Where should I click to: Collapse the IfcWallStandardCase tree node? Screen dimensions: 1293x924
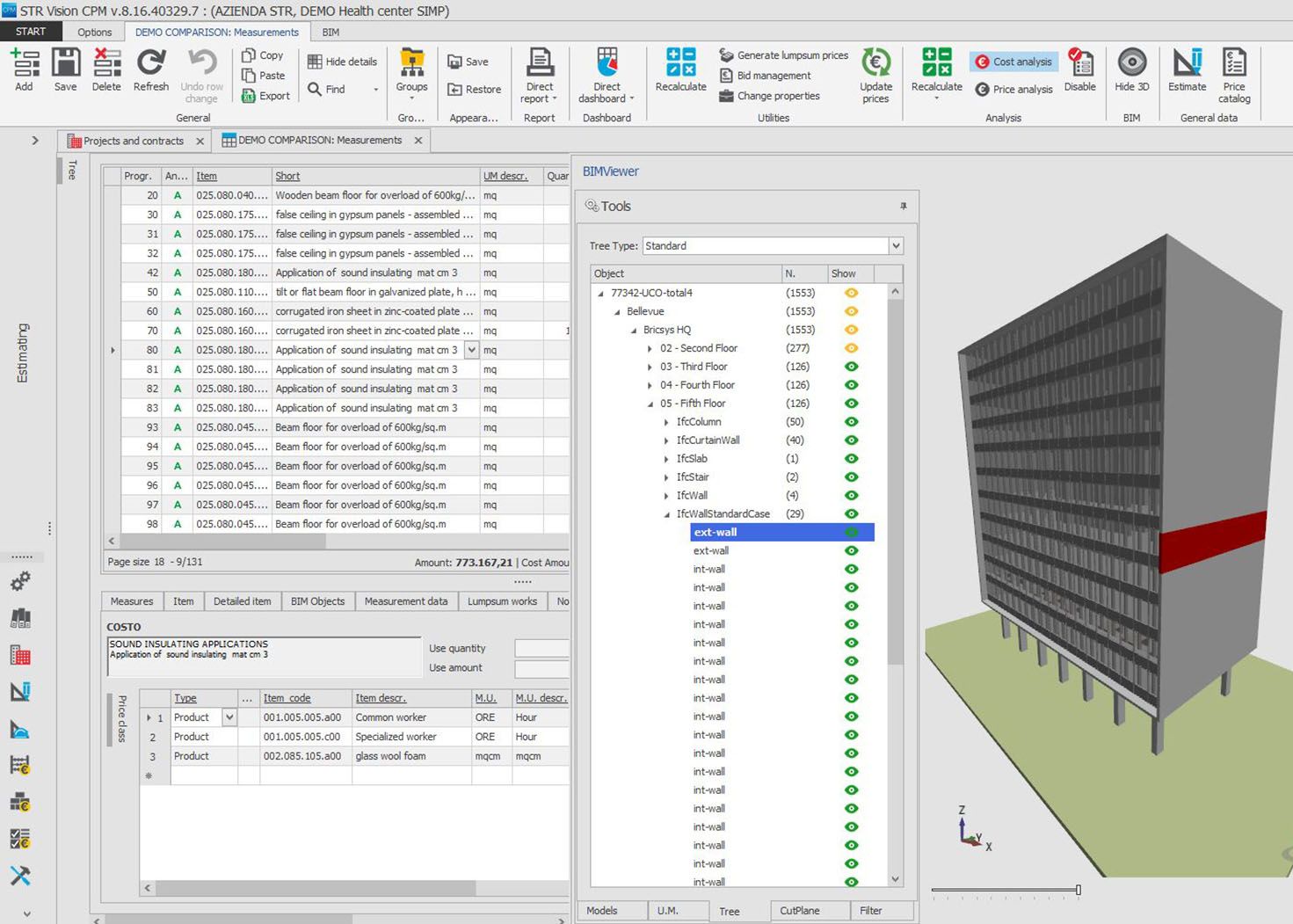click(x=666, y=514)
